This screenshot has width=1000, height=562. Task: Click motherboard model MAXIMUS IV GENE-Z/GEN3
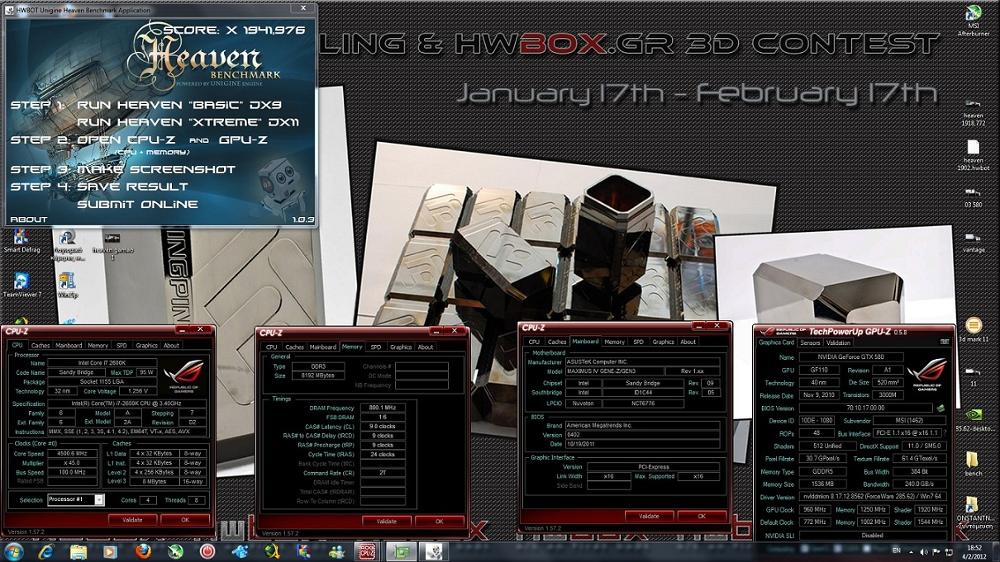point(613,371)
